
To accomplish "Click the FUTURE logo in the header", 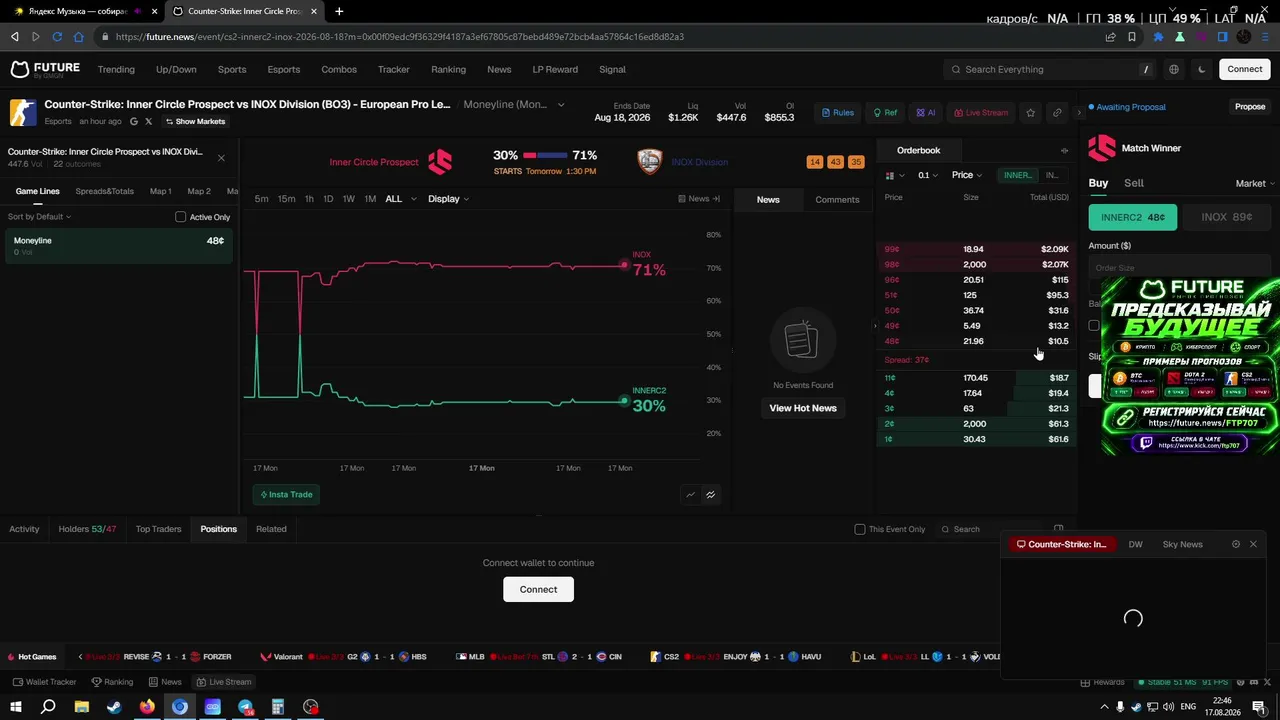I will (x=45, y=69).
